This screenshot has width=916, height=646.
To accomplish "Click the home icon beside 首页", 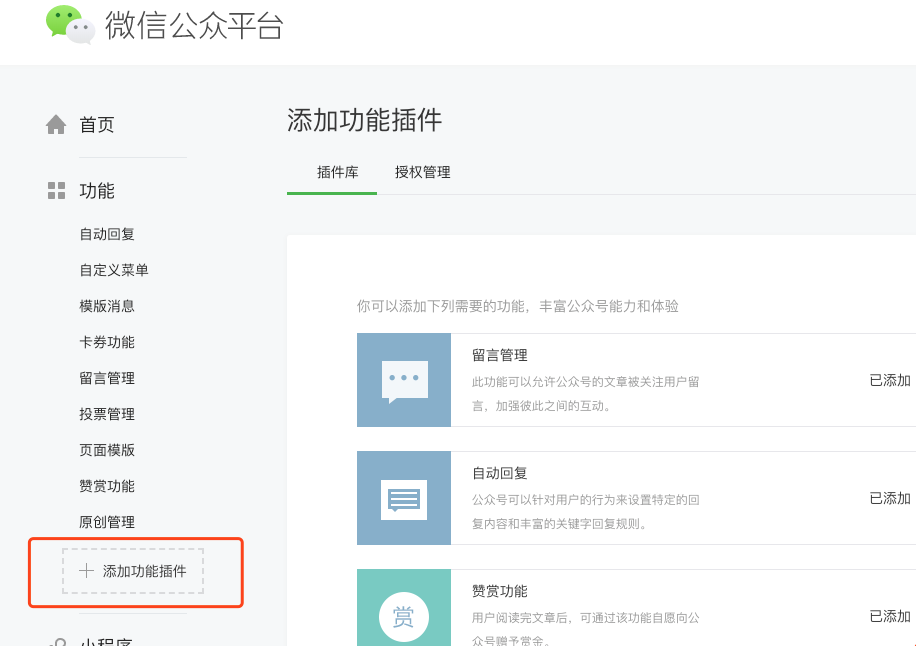I will (56, 124).
